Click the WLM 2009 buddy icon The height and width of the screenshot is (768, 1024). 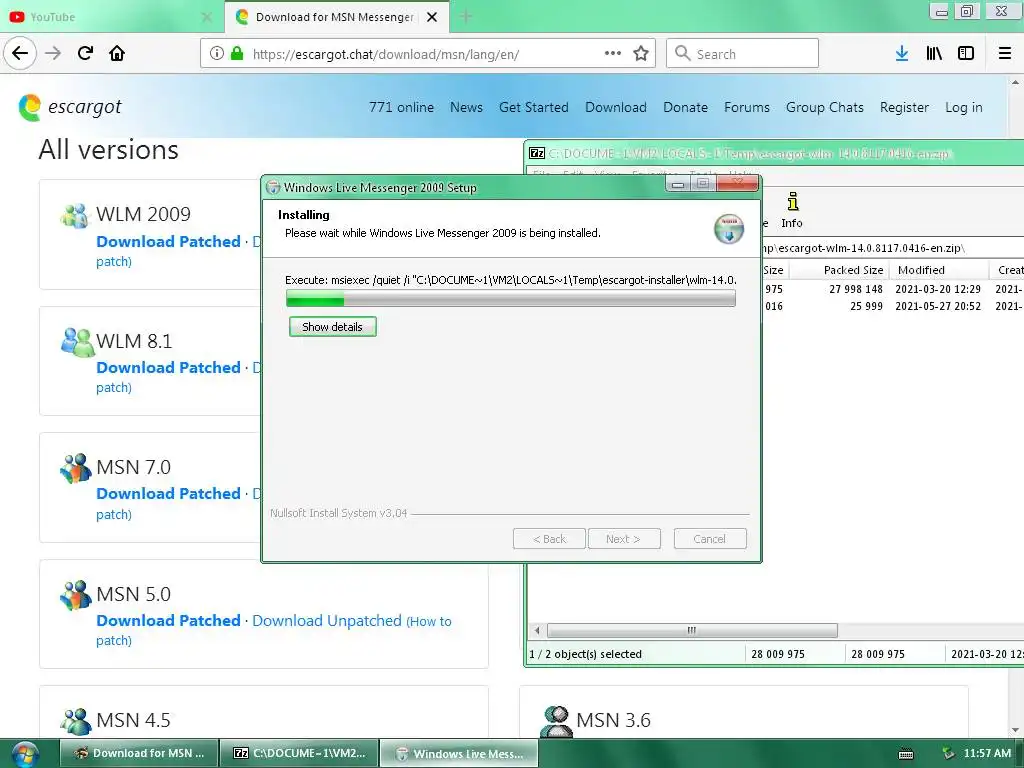[74, 215]
